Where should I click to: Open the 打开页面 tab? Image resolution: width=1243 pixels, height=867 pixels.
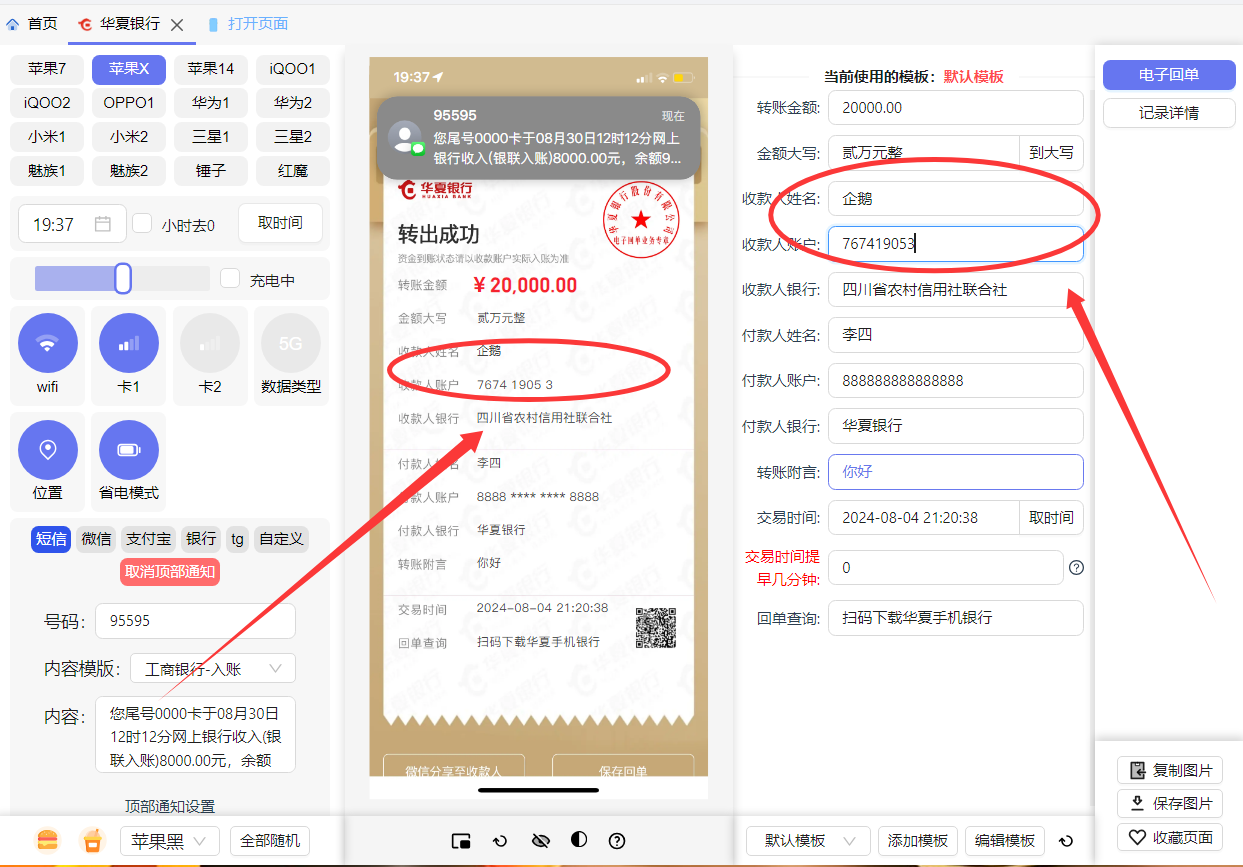[x=247, y=24]
